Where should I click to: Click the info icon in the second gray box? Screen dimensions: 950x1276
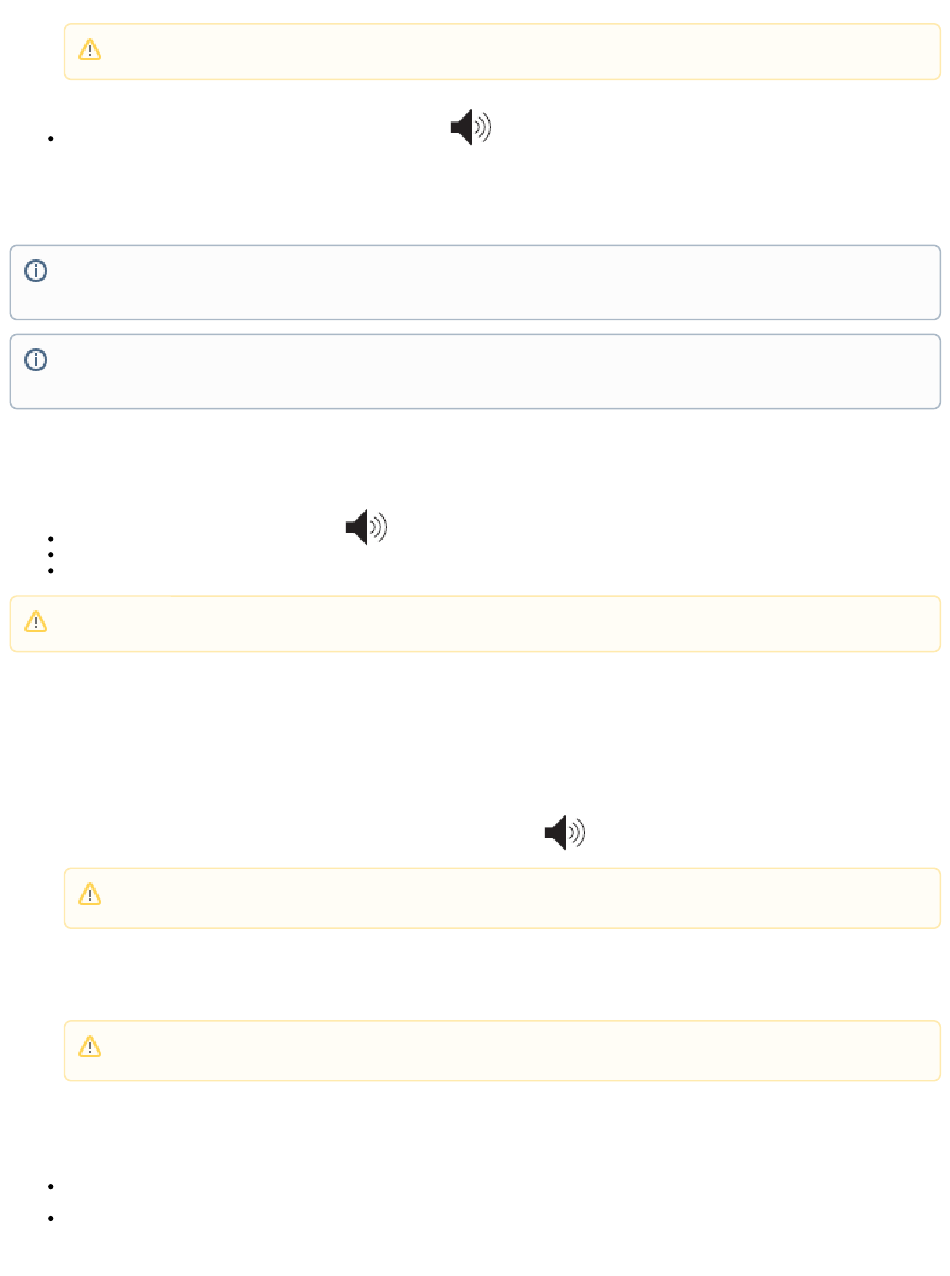click(x=36, y=360)
